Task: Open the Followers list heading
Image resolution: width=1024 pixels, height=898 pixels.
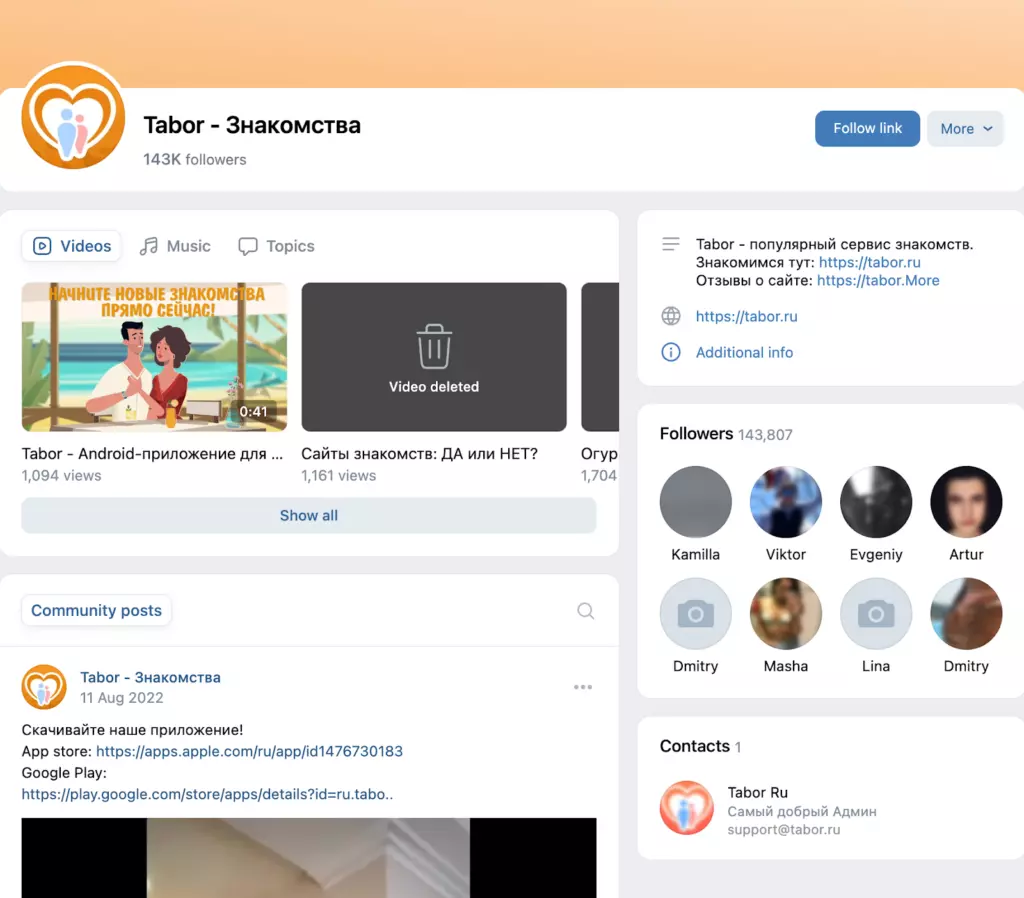Action: [696, 434]
